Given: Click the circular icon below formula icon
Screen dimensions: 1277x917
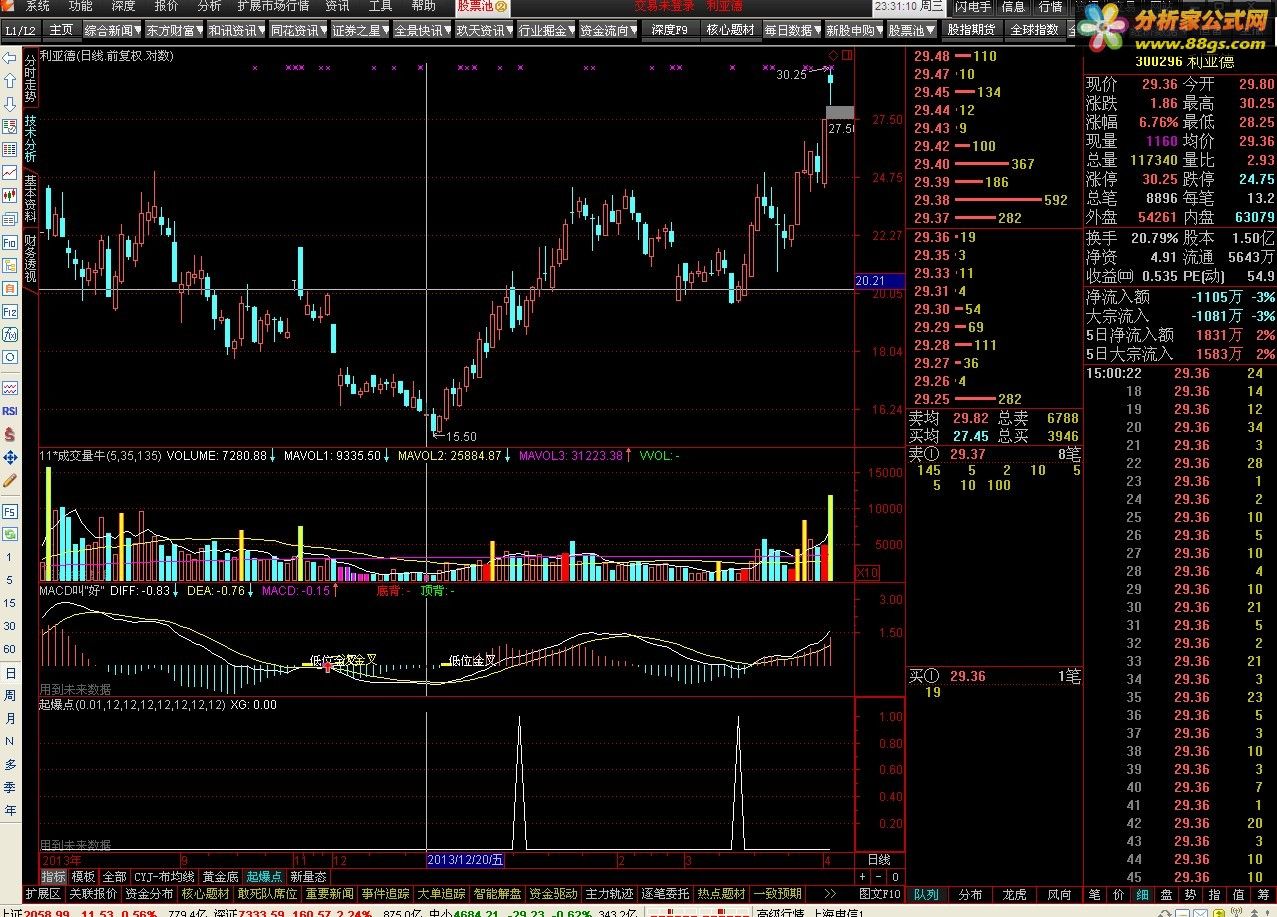Looking at the screenshot, I should [x=10, y=357].
